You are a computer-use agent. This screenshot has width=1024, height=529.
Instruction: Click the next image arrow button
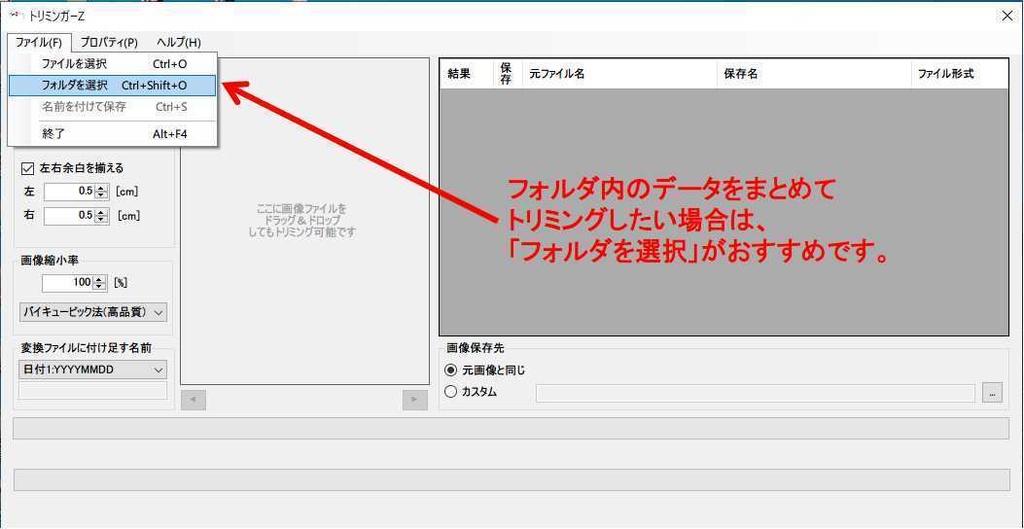(x=415, y=400)
